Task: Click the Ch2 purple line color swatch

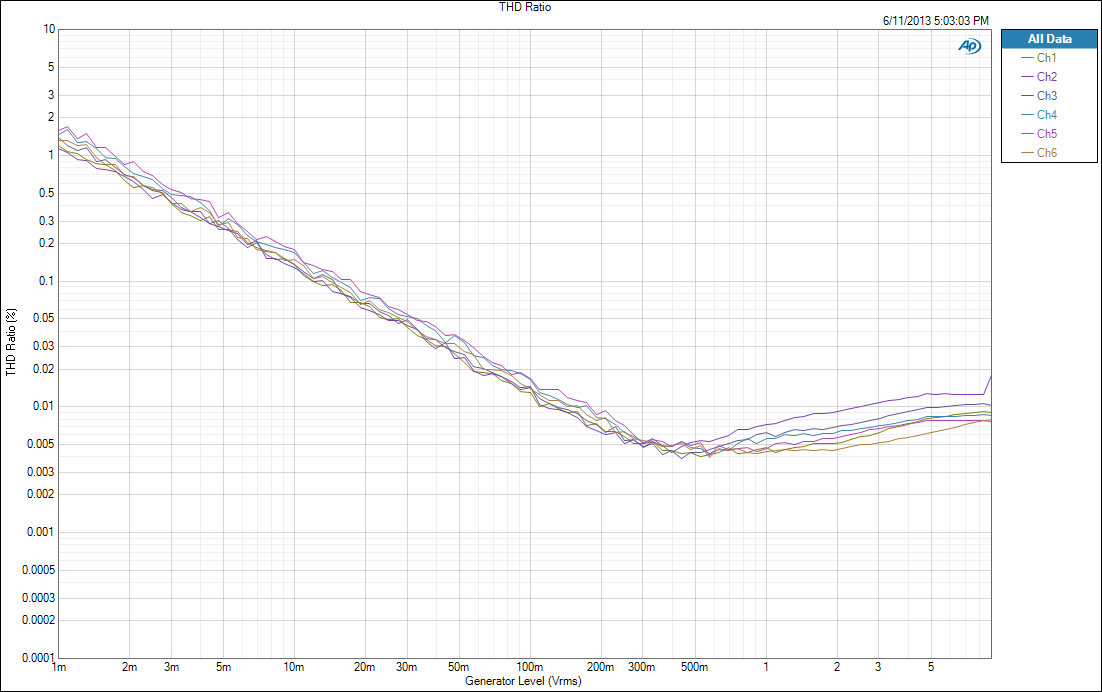Action: 1027,77
